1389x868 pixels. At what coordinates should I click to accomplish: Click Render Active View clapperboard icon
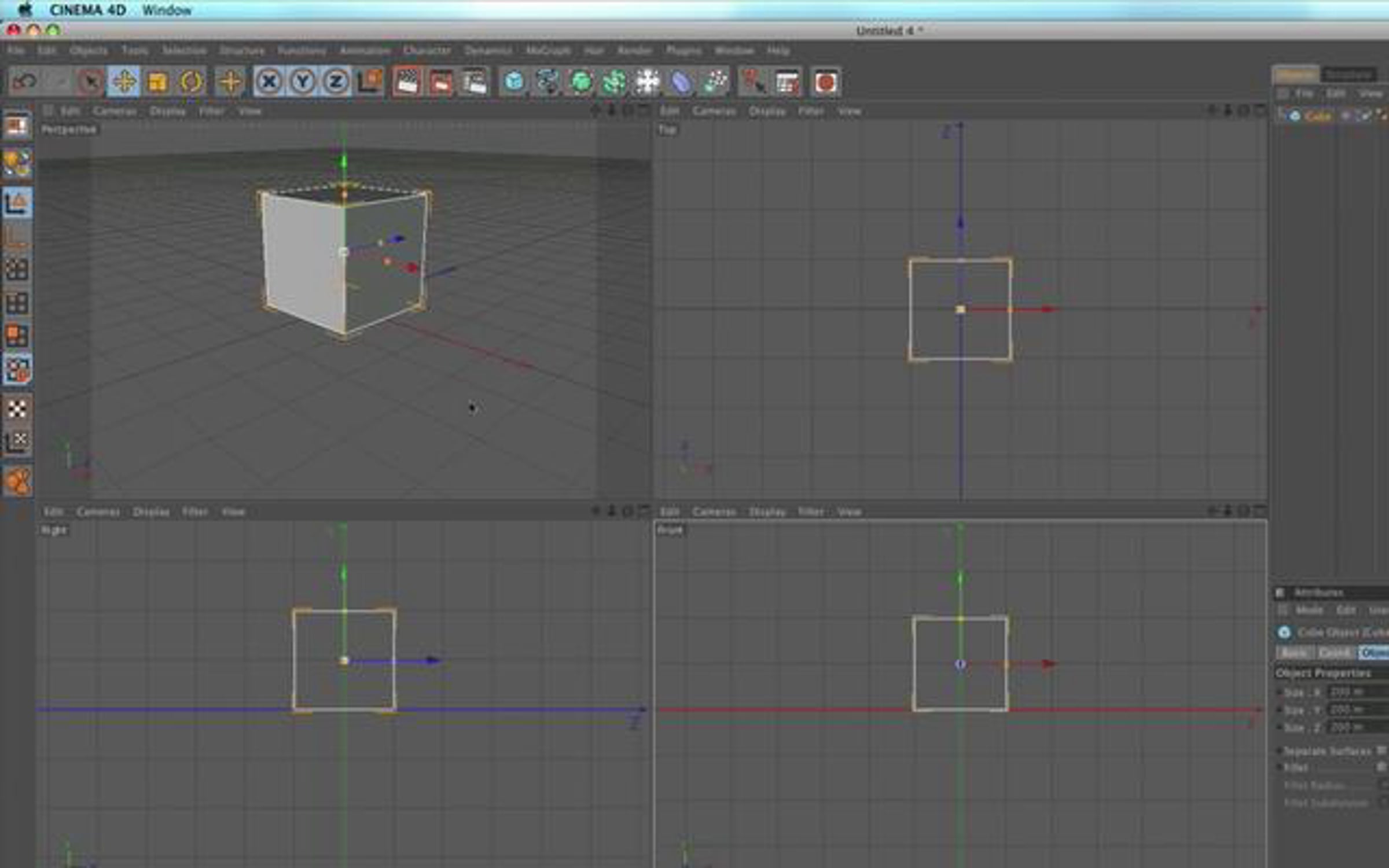point(407,82)
